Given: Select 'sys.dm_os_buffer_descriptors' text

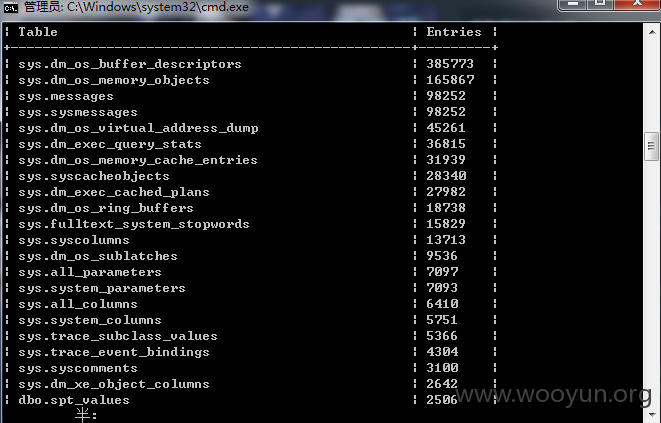Looking at the screenshot, I should pos(130,64).
